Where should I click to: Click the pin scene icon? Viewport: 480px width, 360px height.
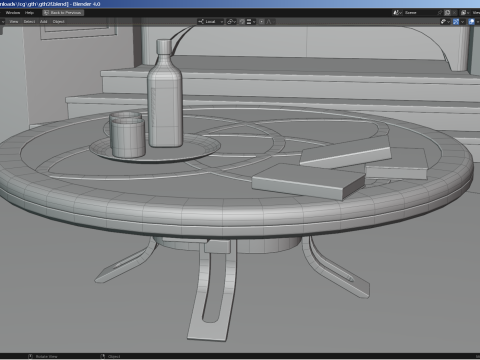[x=440, y=13]
